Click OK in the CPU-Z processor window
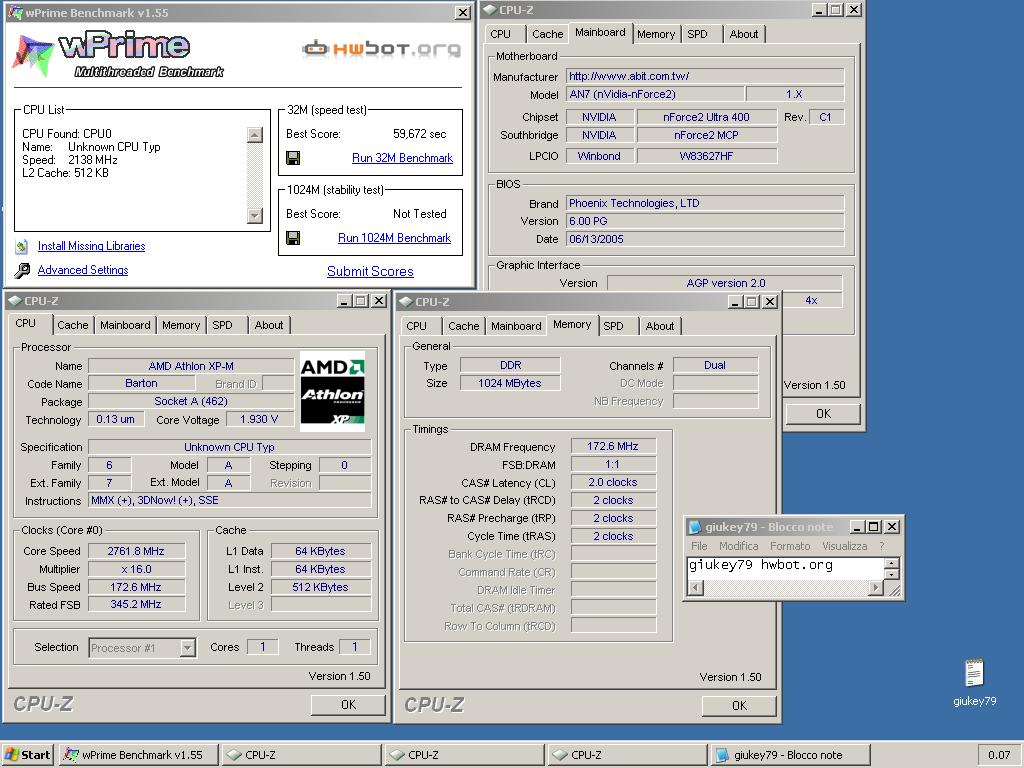 point(348,705)
